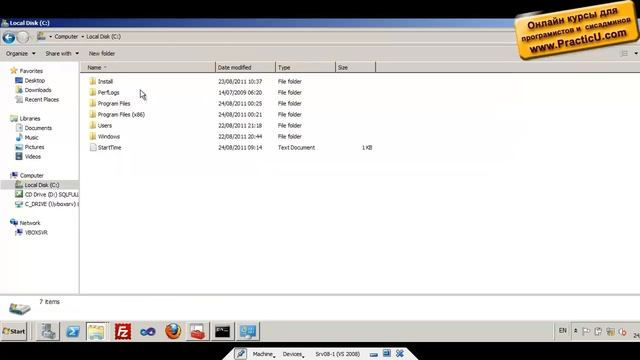
Task: Click the Action Center flag tray icon
Action: point(586,331)
